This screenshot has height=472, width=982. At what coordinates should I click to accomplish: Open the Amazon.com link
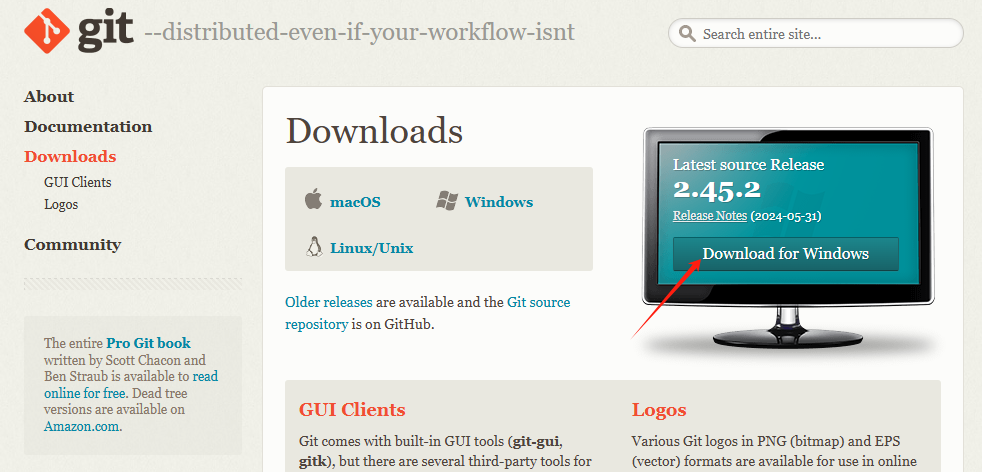[x=81, y=427]
